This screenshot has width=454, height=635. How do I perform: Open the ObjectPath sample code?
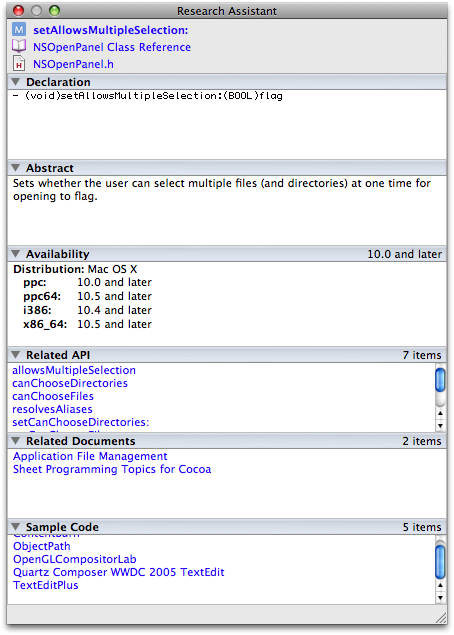click(x=42, y=546)
